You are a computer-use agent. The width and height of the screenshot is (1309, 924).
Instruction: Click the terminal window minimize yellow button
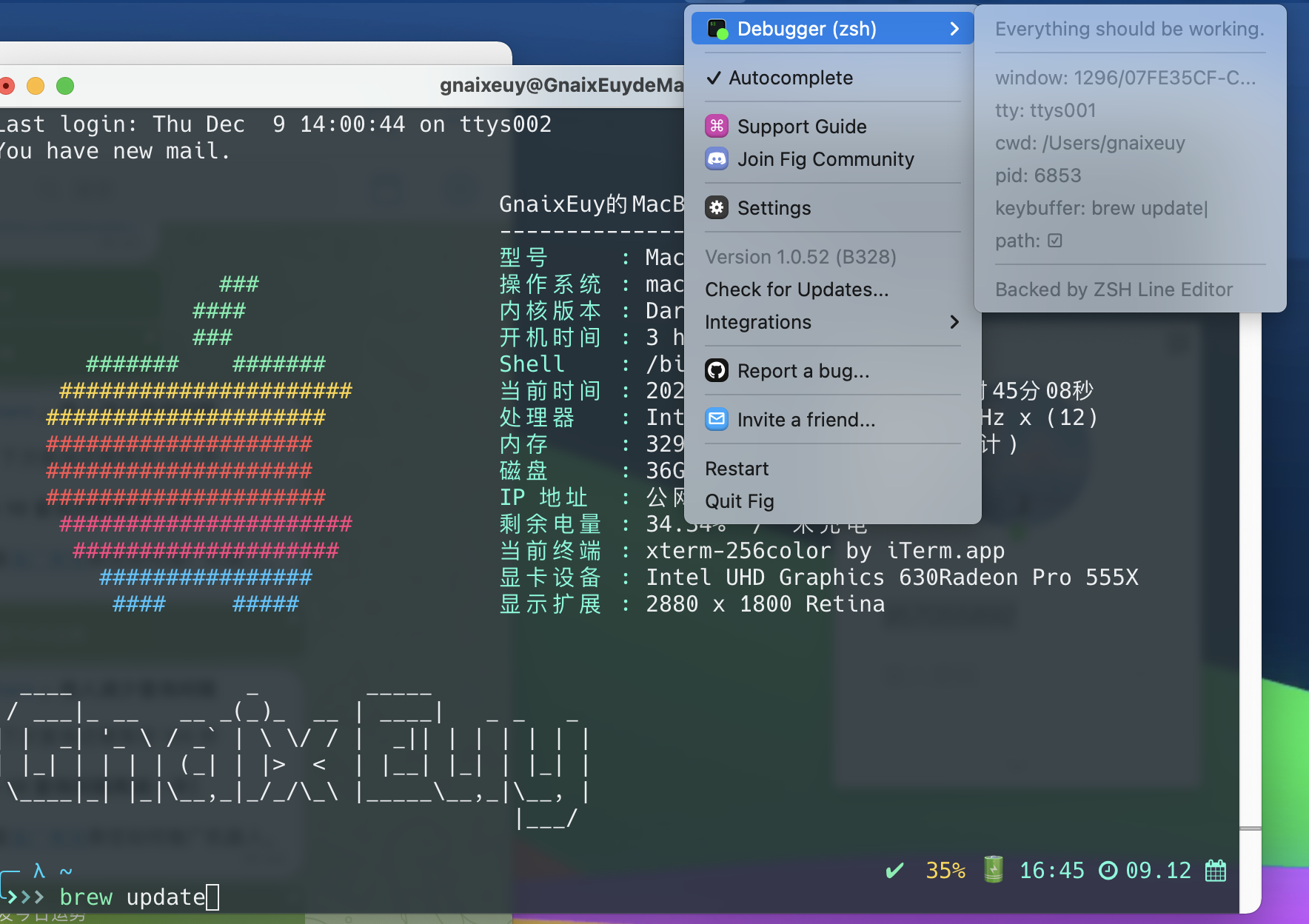(x=36, y=86)
